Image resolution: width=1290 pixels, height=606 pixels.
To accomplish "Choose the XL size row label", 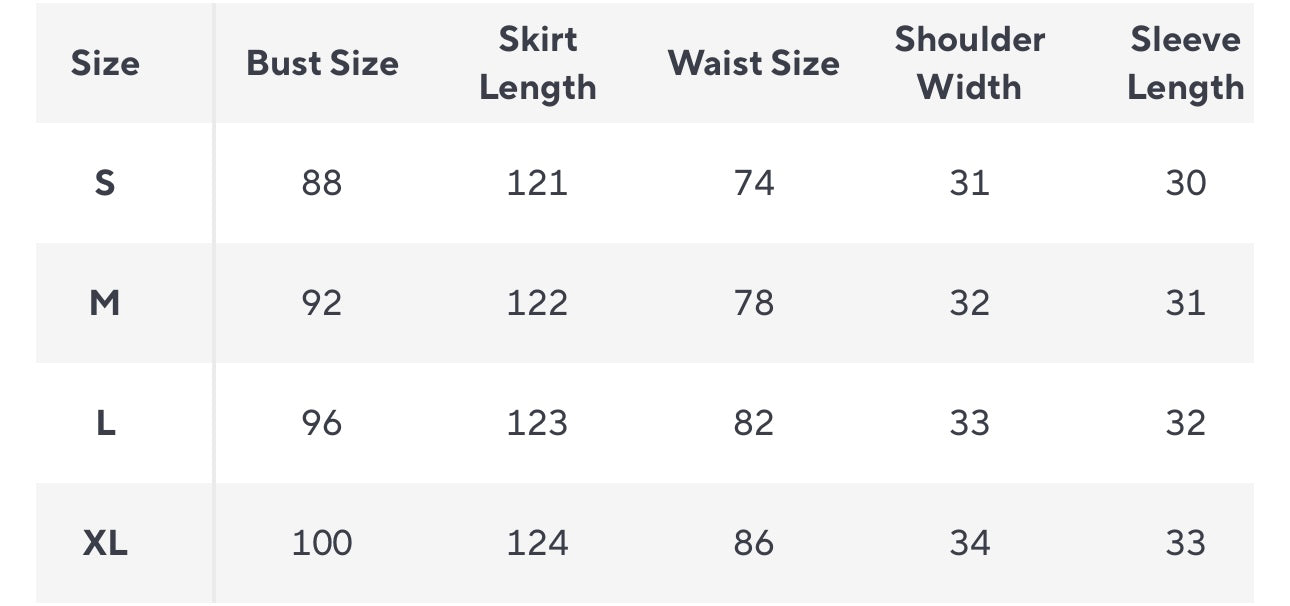I will pyautogui.click(x=105, y=543).
